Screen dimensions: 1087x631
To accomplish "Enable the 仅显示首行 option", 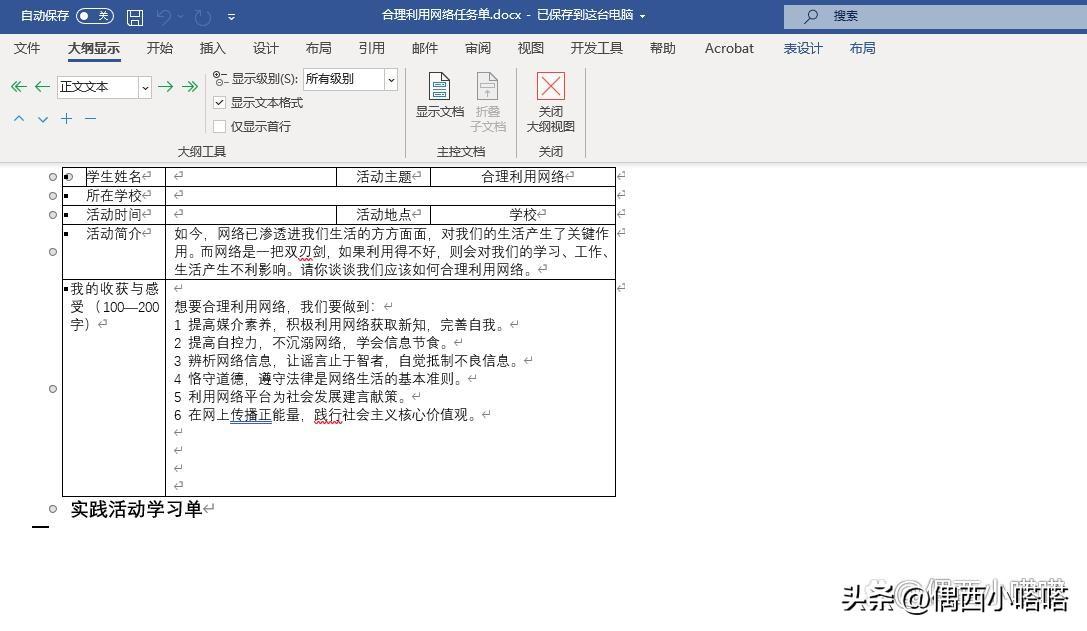I will click(219, 125).
